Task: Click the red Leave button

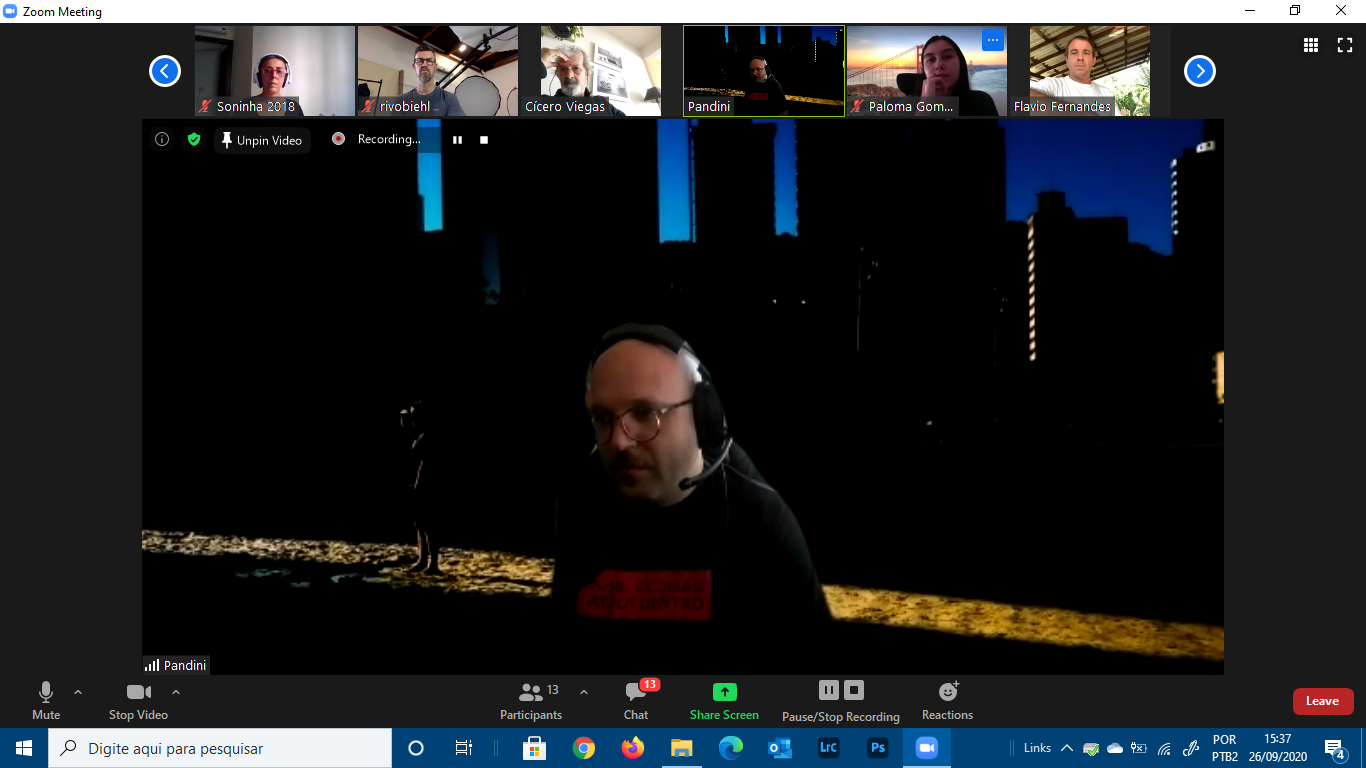Action: click(x=1322, y=701)
